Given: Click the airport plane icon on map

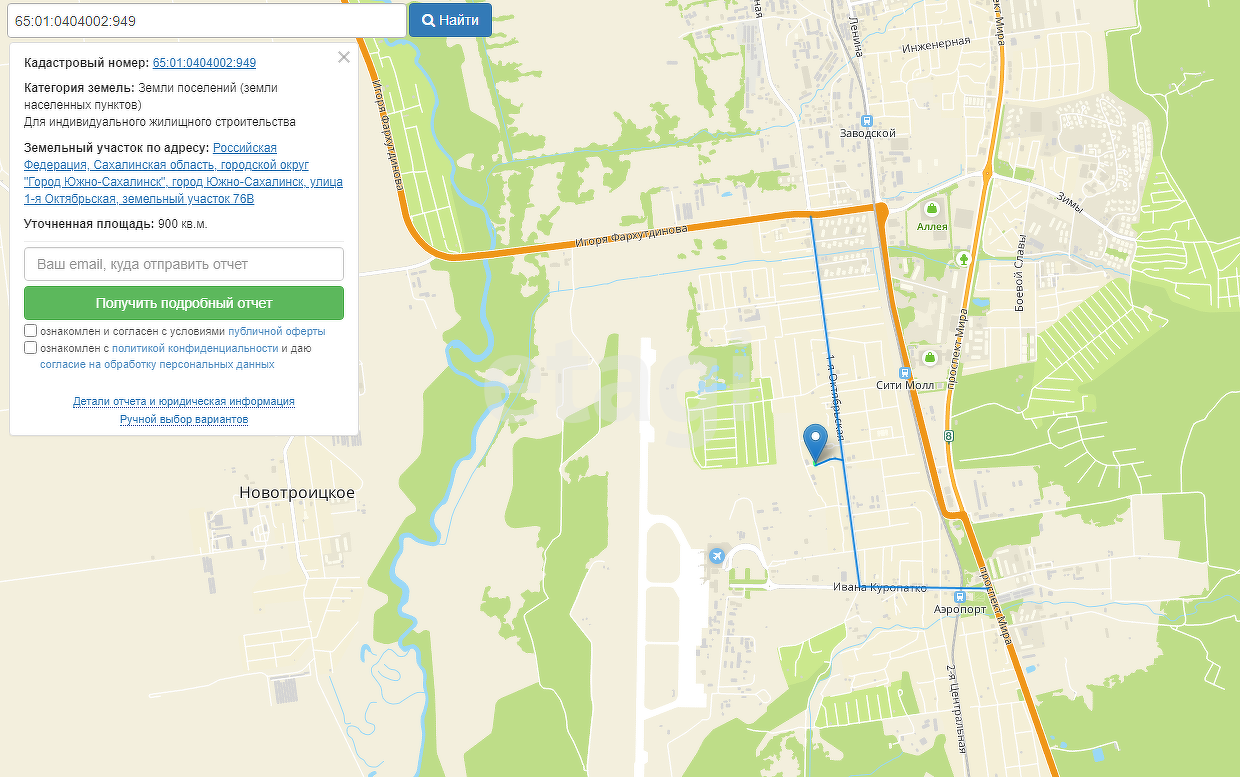Looking at the screenshot, I should point(716,555).
